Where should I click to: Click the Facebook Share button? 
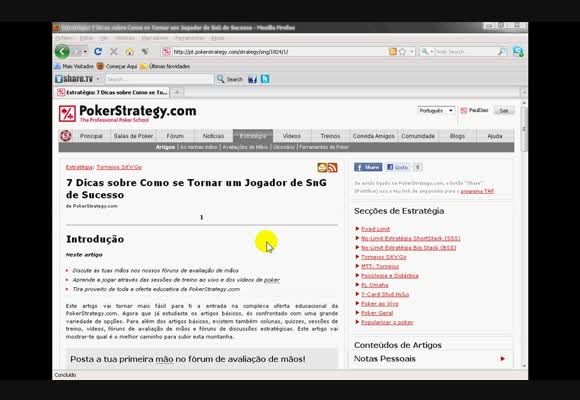[368, 167]
